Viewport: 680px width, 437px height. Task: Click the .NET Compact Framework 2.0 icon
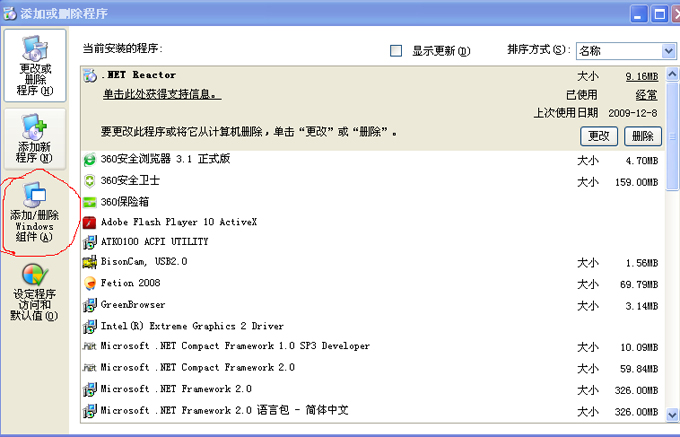[89, 368]
